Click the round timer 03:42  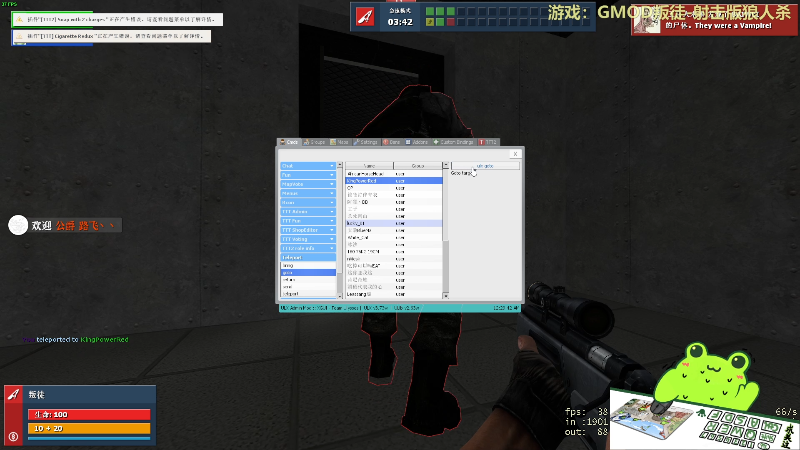click(400, 22)
